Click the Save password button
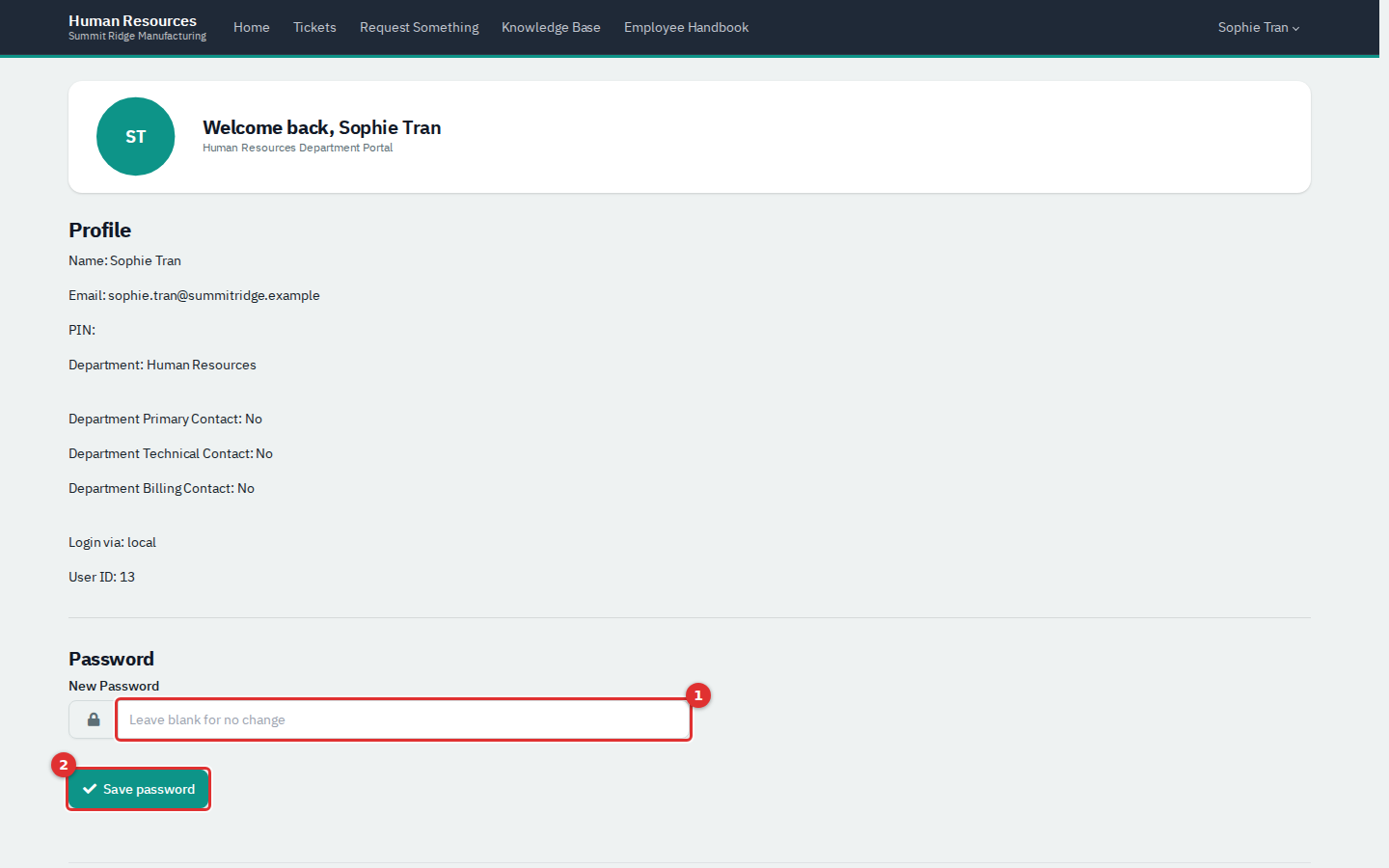 (x=139, y=789)
